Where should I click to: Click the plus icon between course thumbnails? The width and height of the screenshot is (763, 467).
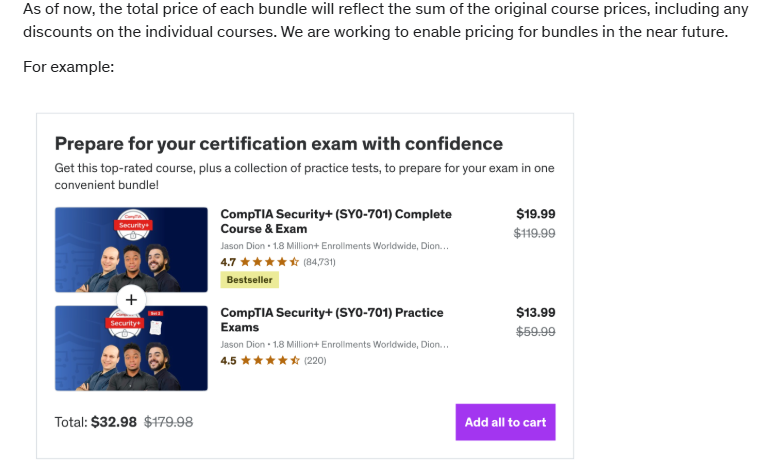click(131, 300)
